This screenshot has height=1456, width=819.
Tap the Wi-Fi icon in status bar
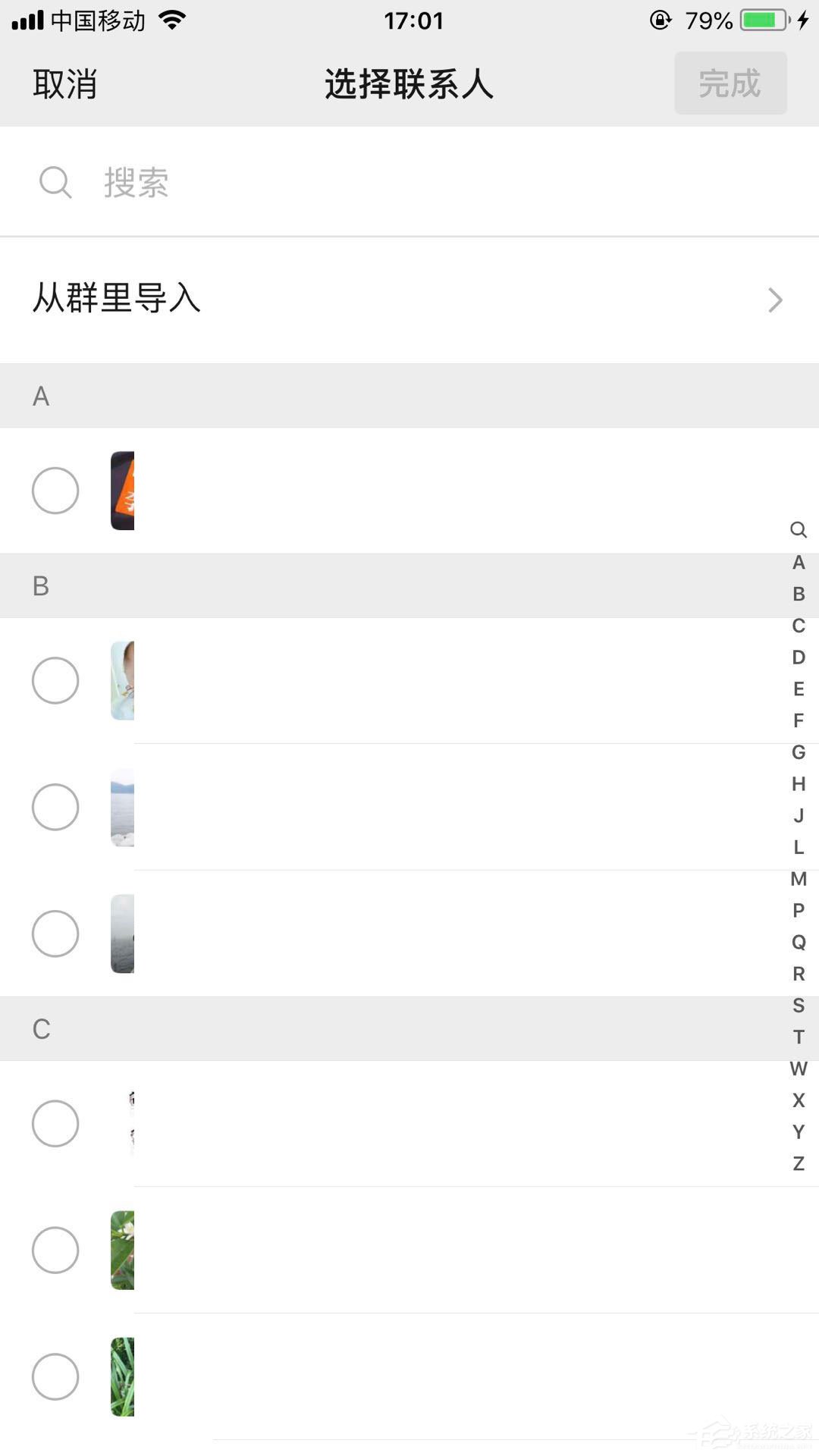click(173, 20)
